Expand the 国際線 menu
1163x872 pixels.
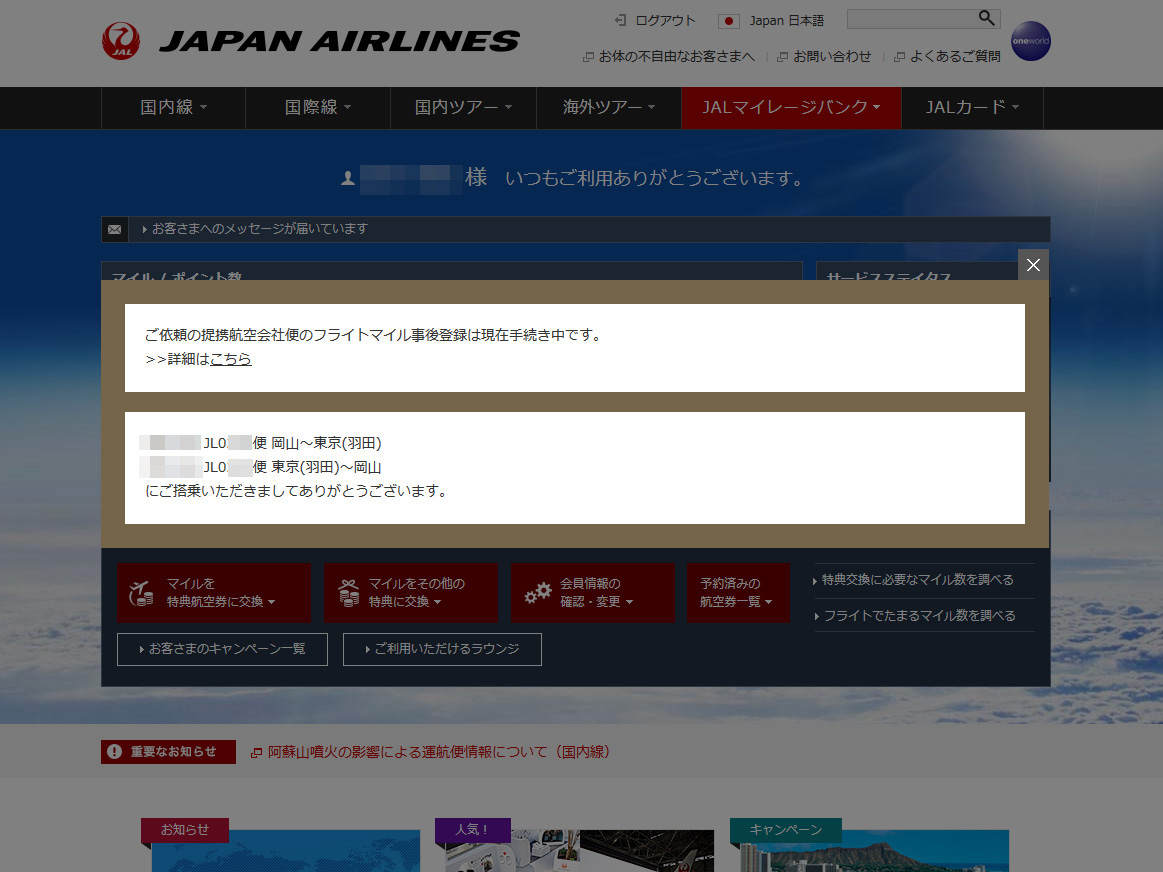tap(318, 108)
